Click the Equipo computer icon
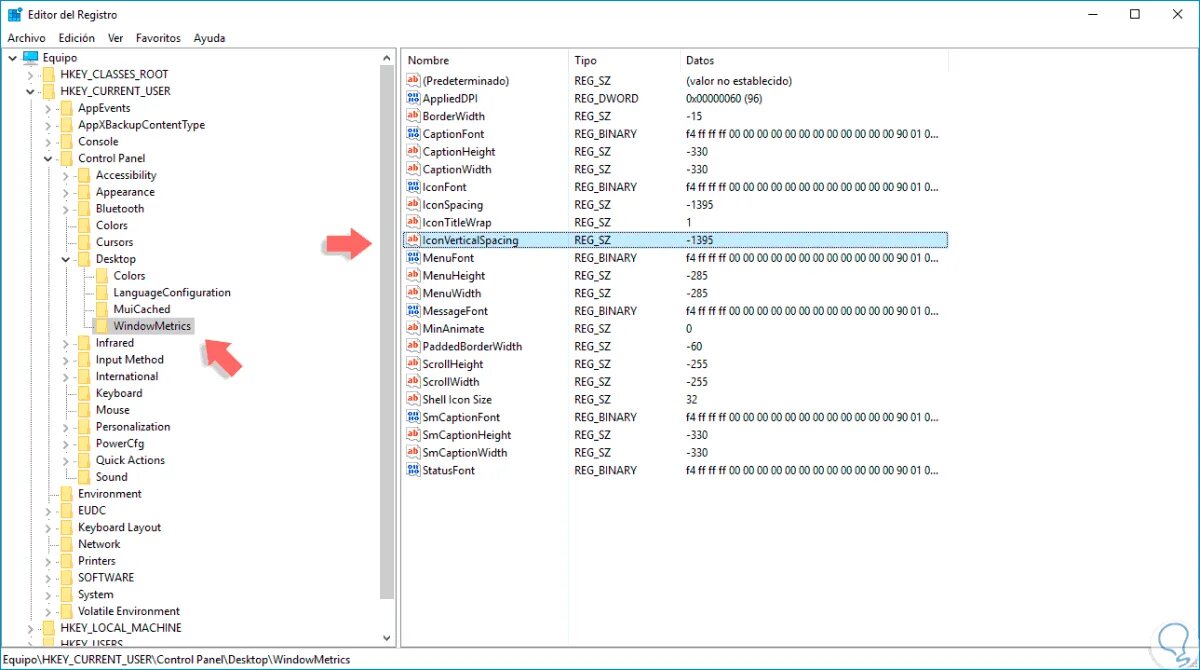This screenshot has height=670, width=1200. click(31, 58)
